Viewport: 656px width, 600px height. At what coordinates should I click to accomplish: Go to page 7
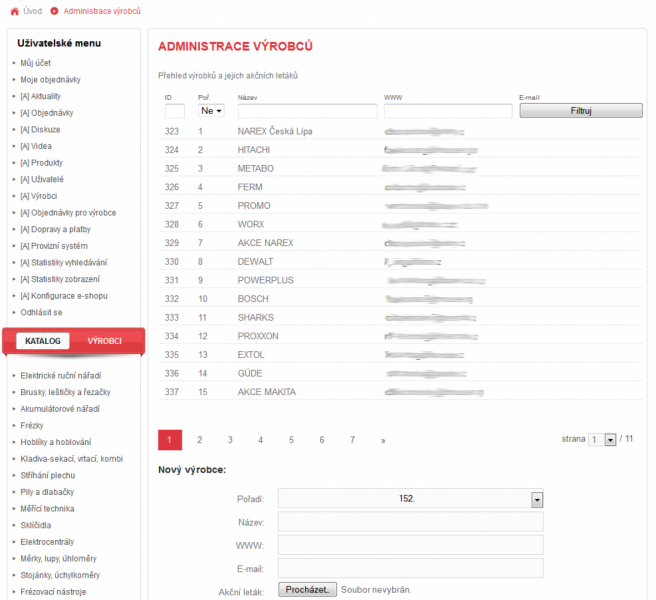pyautogui.click(x=352, y=440)
